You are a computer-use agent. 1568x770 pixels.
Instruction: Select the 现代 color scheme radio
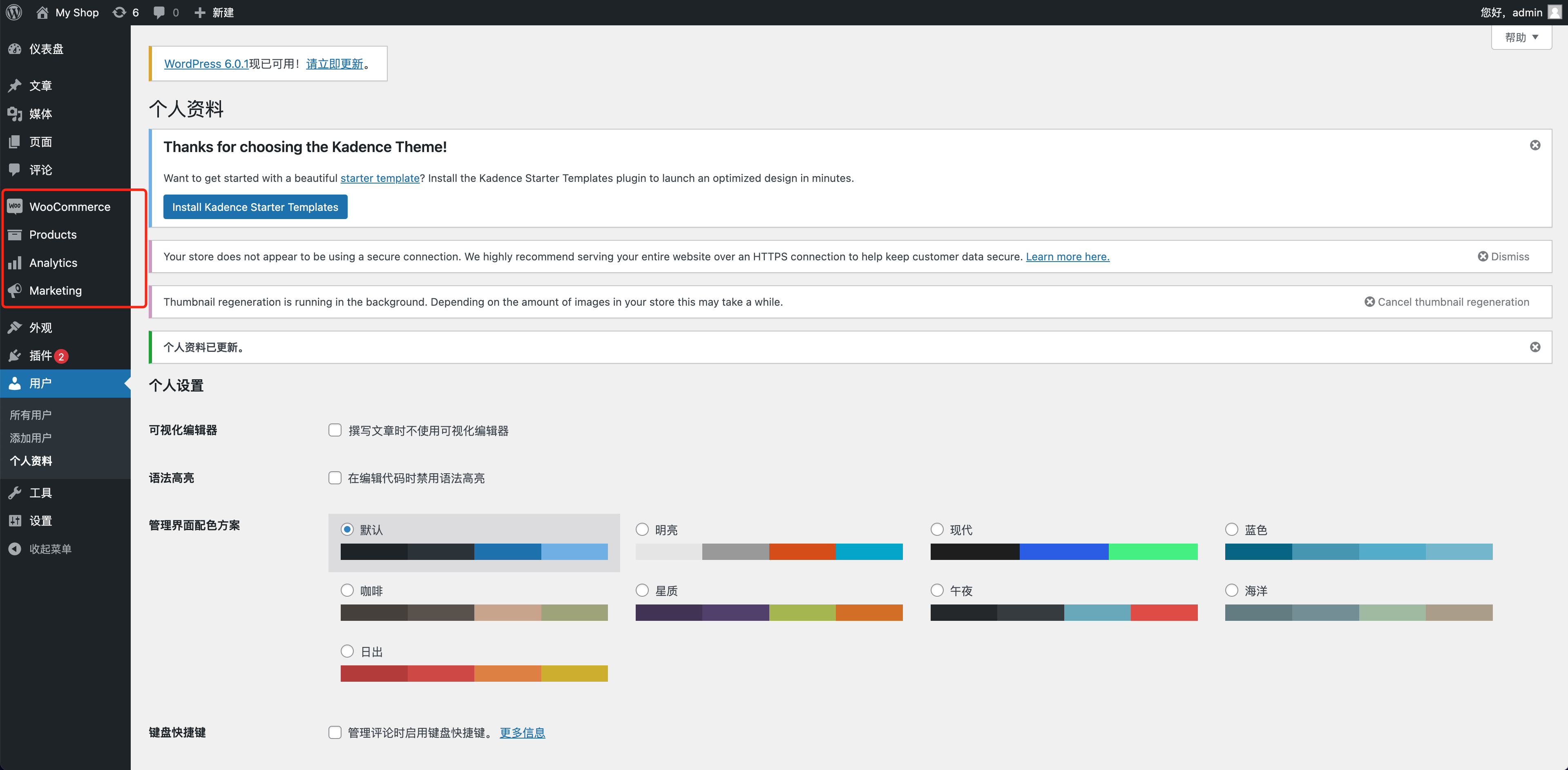coord(937,530)
